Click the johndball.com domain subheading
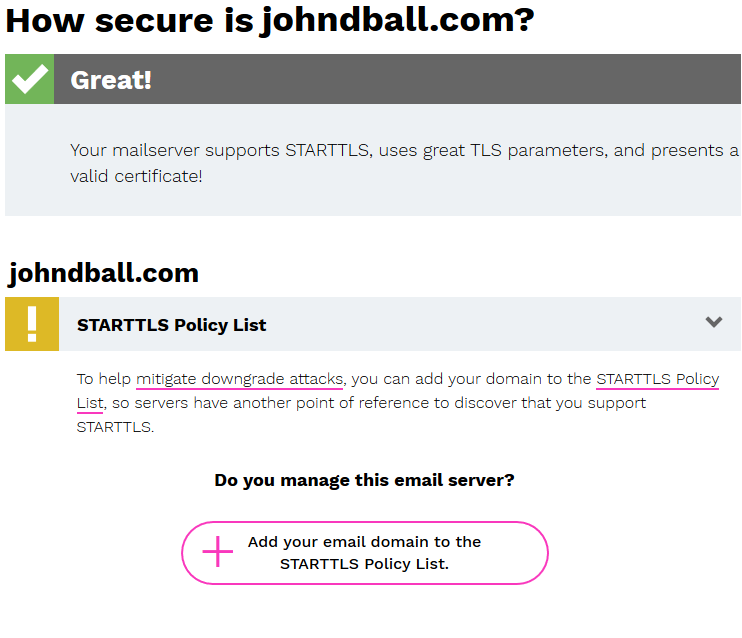 (104, 273)
